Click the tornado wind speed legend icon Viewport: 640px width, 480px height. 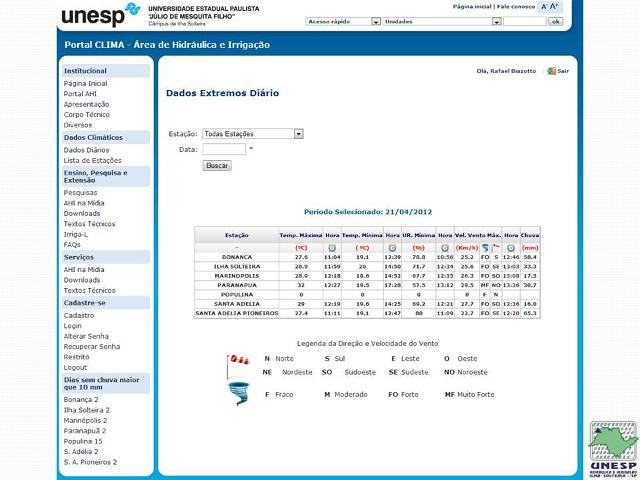[237, 394]
